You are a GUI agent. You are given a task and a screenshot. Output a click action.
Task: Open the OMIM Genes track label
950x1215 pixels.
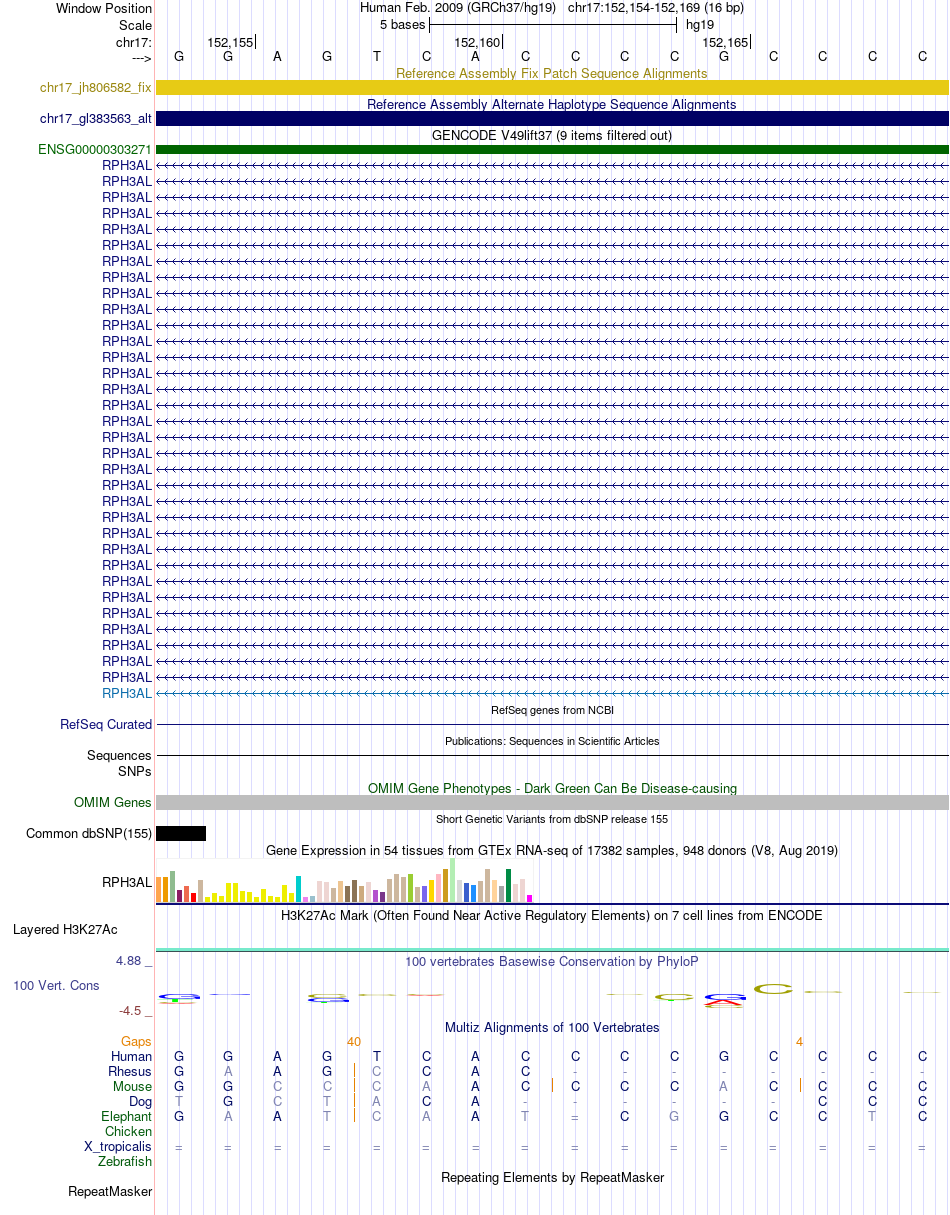coord(113,802)
